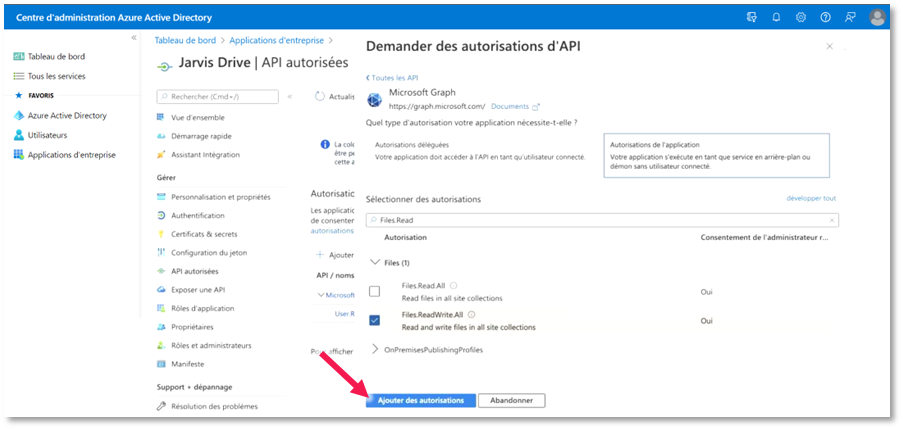Screen dimensions: 903x430
Task: Select Autorisations déléguées option card
Action: tap(482, 151)
